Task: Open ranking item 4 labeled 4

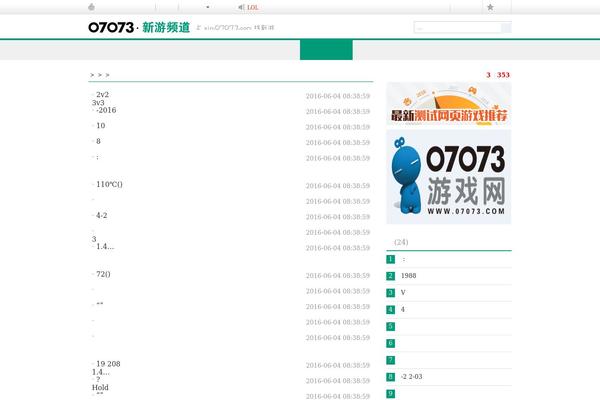Action: [403, 309]
